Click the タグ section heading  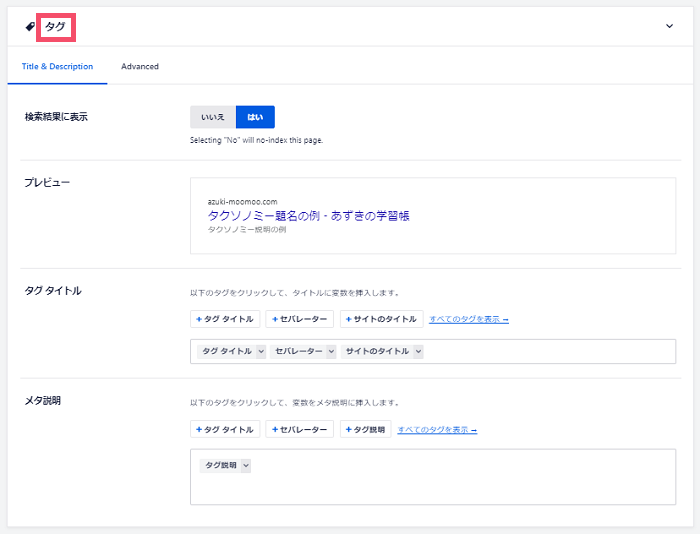pyautogui.click(x=56, y=27)
